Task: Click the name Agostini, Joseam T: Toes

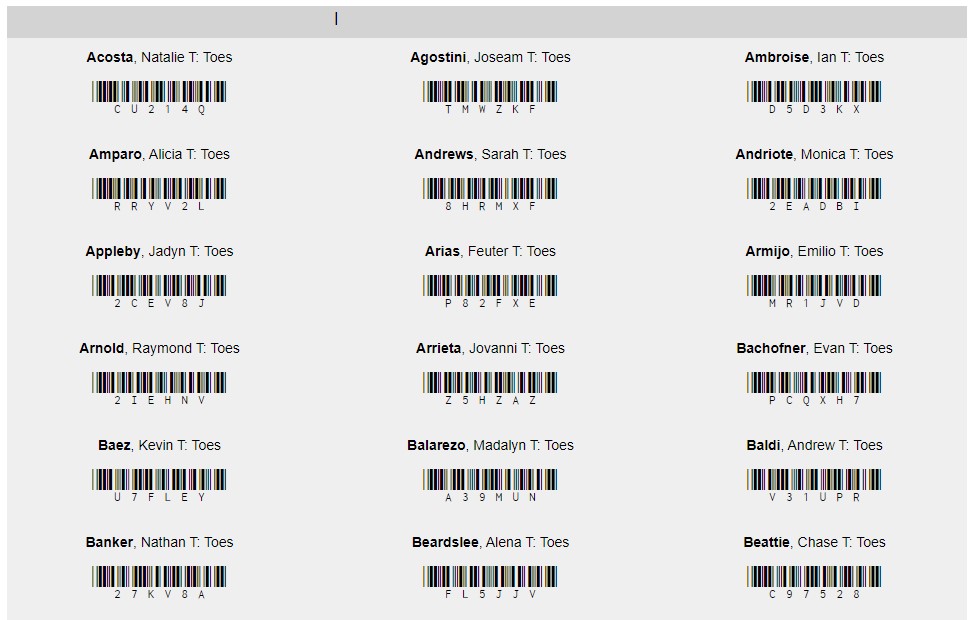Action: click(490, 57)
